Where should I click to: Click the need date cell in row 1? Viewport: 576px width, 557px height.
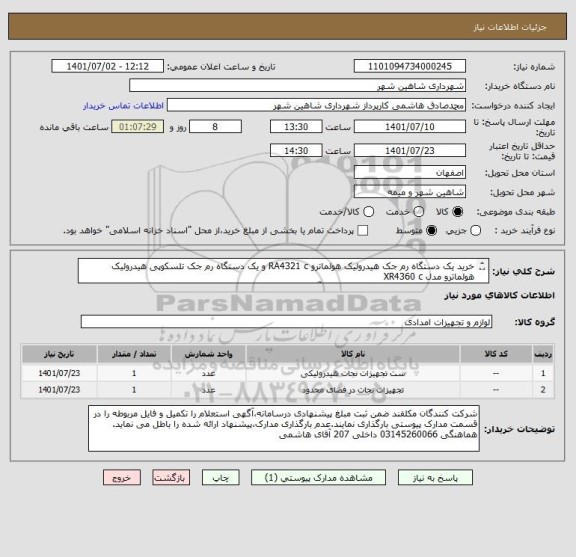coord(59,373)
